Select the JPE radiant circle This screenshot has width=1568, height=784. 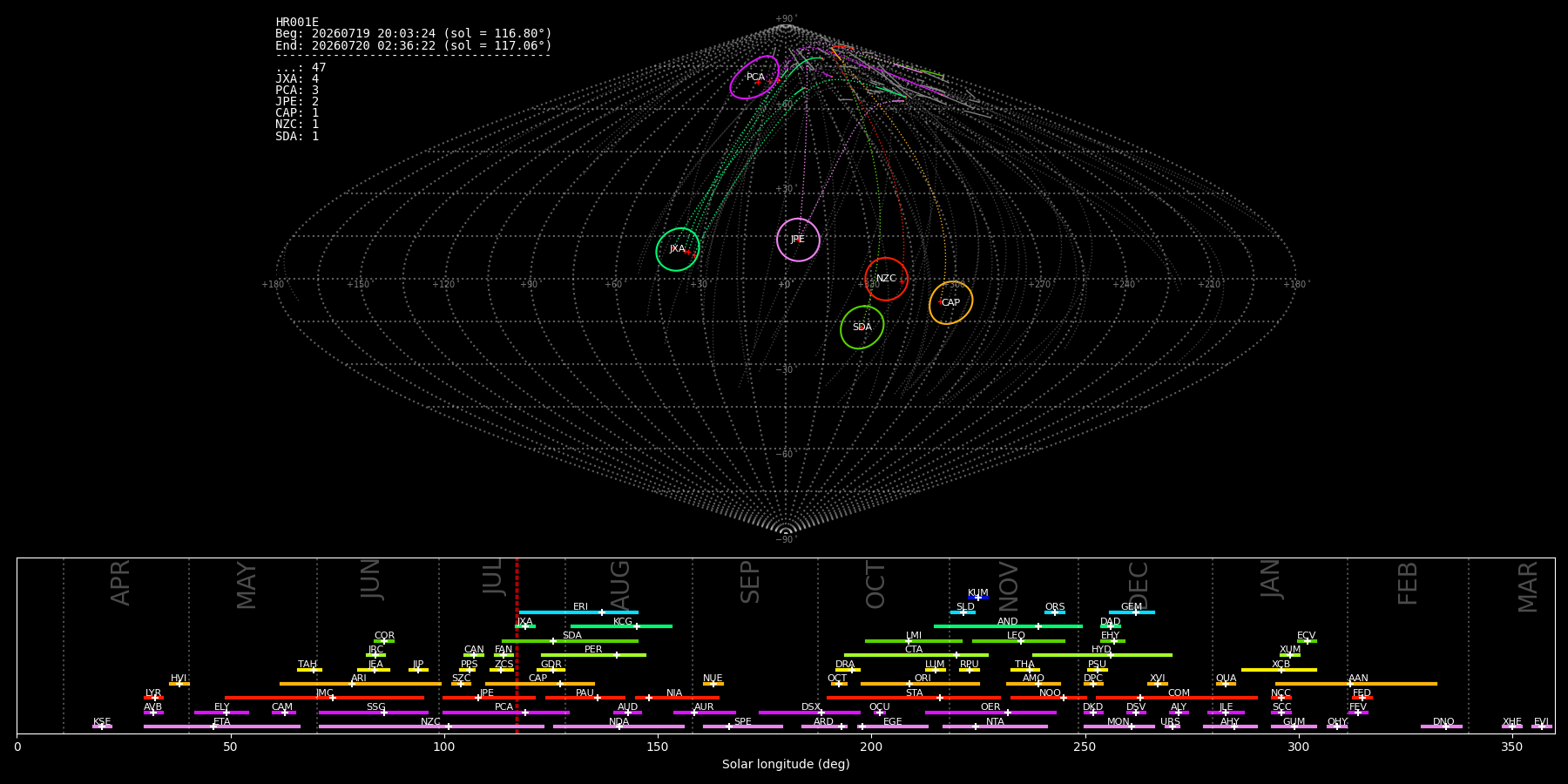tap(798, 240)
